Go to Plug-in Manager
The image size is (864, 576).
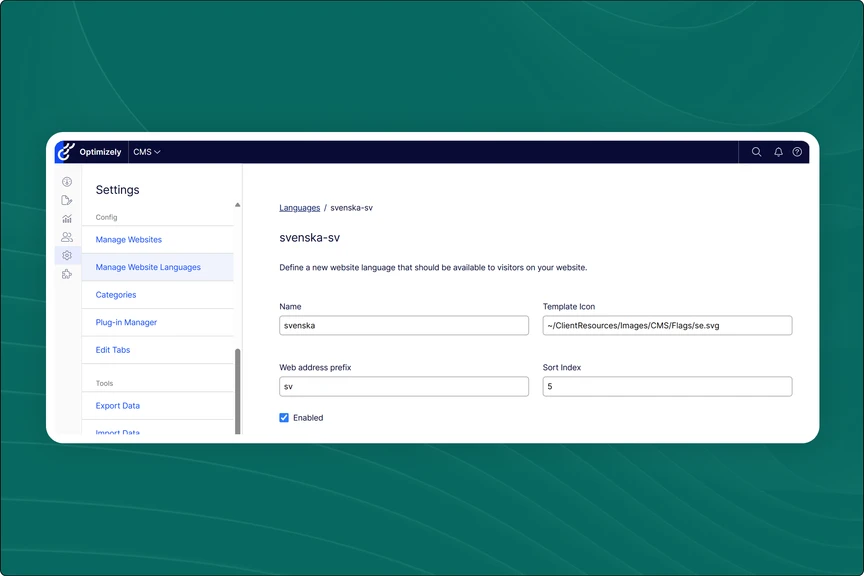126,323
